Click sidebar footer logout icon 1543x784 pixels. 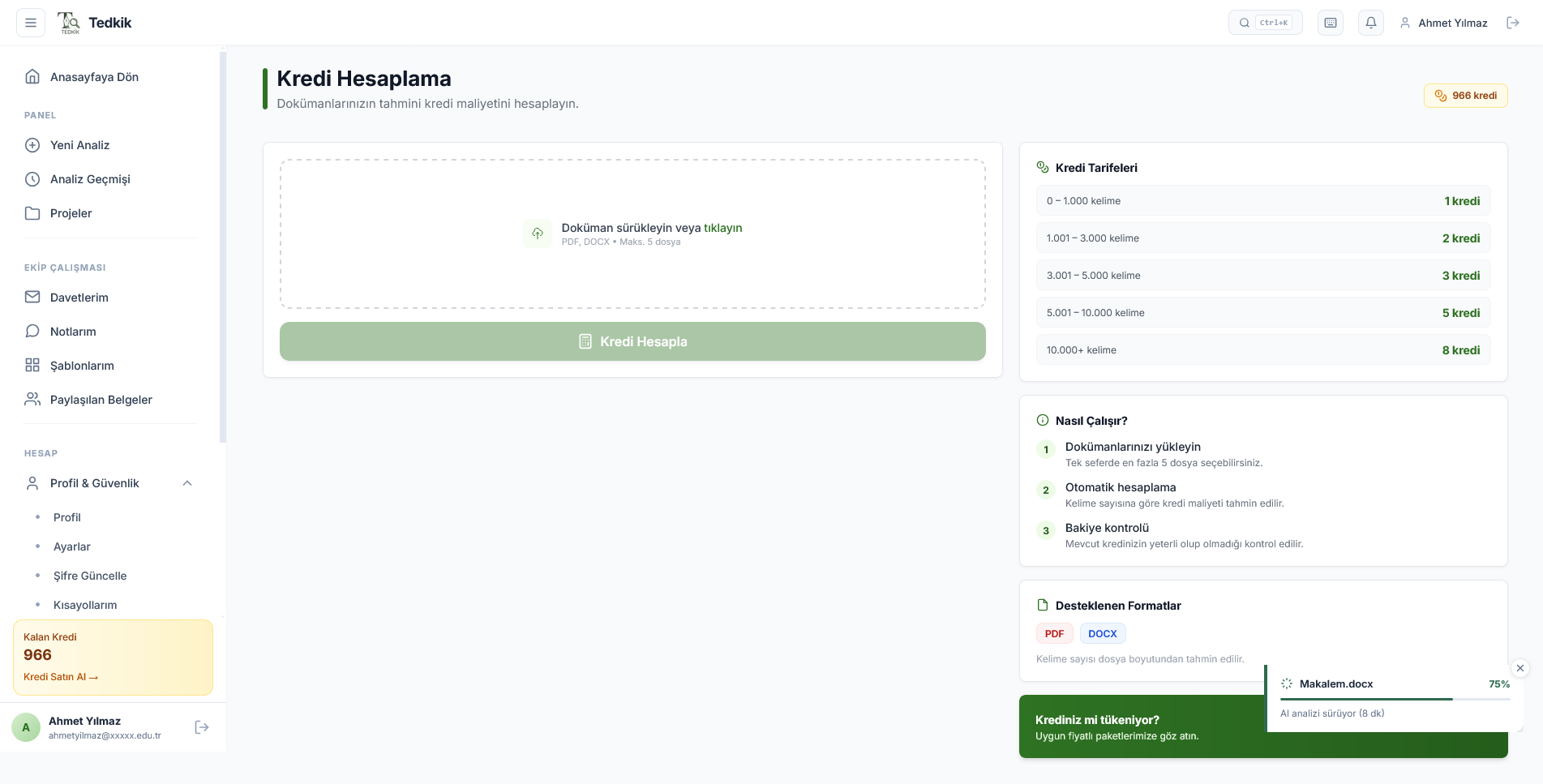coord(202,727)
